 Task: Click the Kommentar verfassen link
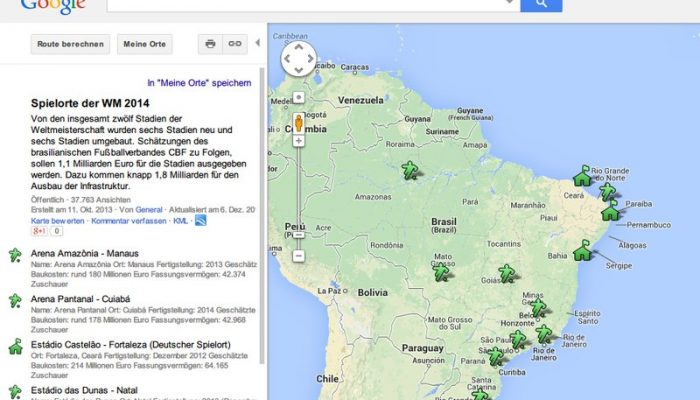click(x=129, y=221)
